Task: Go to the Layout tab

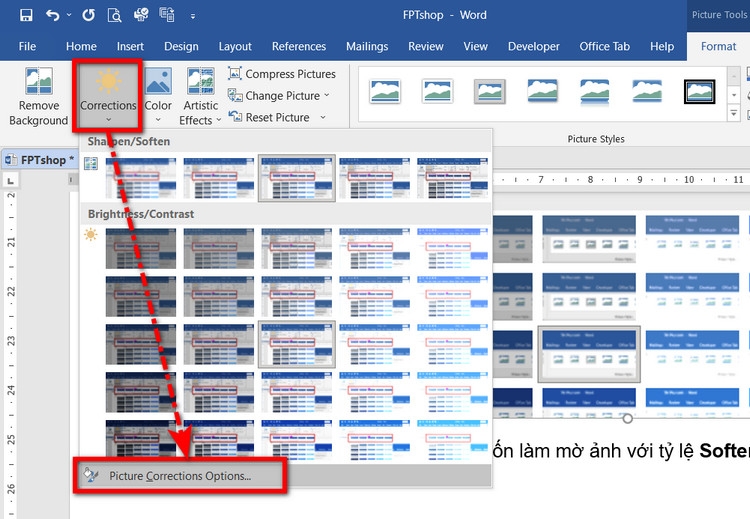Action: (x=235, y=46)
